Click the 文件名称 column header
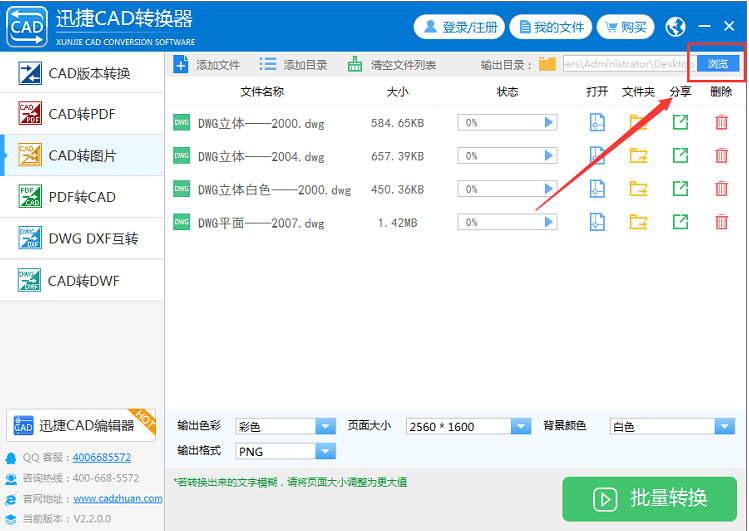The height and width of the screenshot is (531, 749). [262, 92]
